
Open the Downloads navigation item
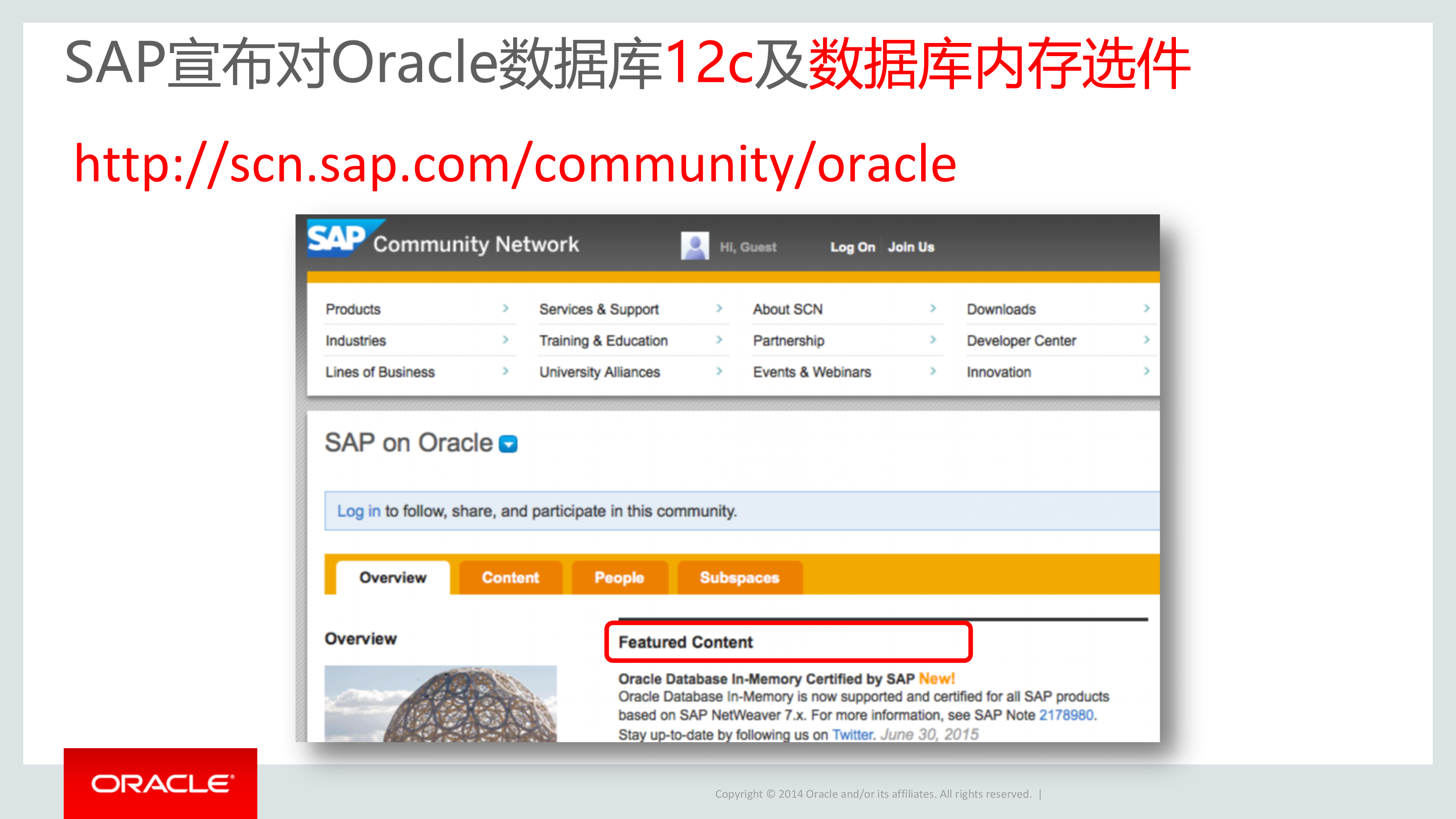point(1001,308)
